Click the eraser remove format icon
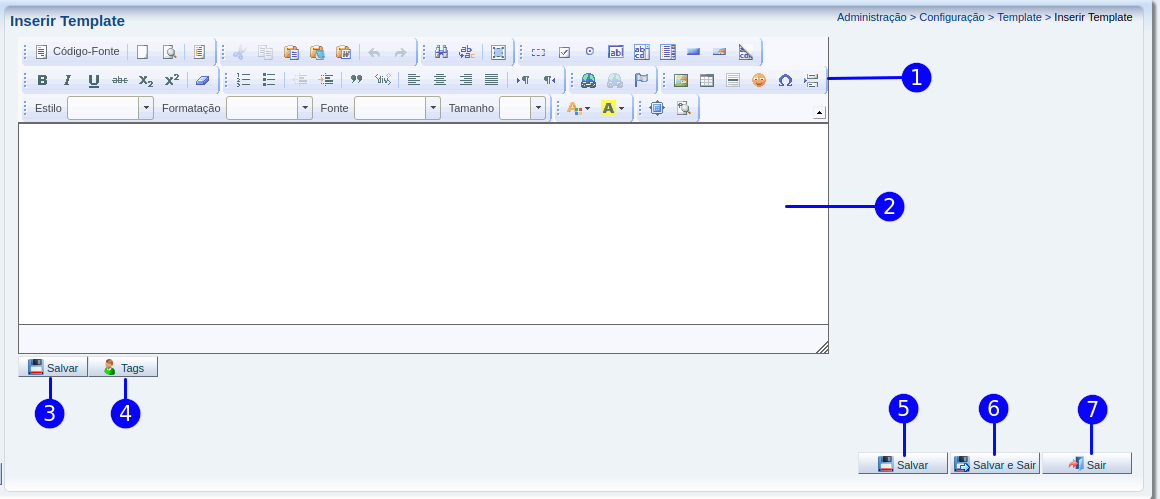Viewport: 1160px width, 499px height. pyautogui.click(x=202, y=80)
